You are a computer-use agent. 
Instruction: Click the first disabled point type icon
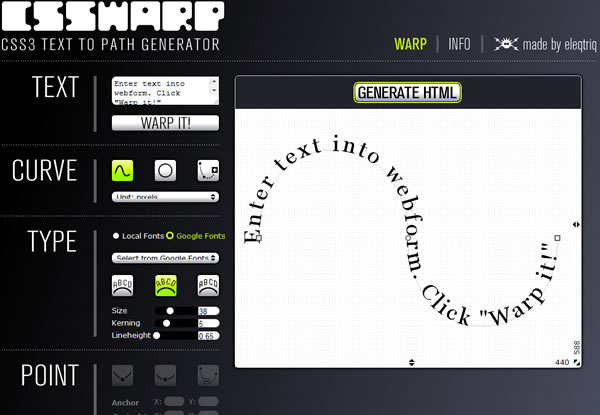pos(122,375)
